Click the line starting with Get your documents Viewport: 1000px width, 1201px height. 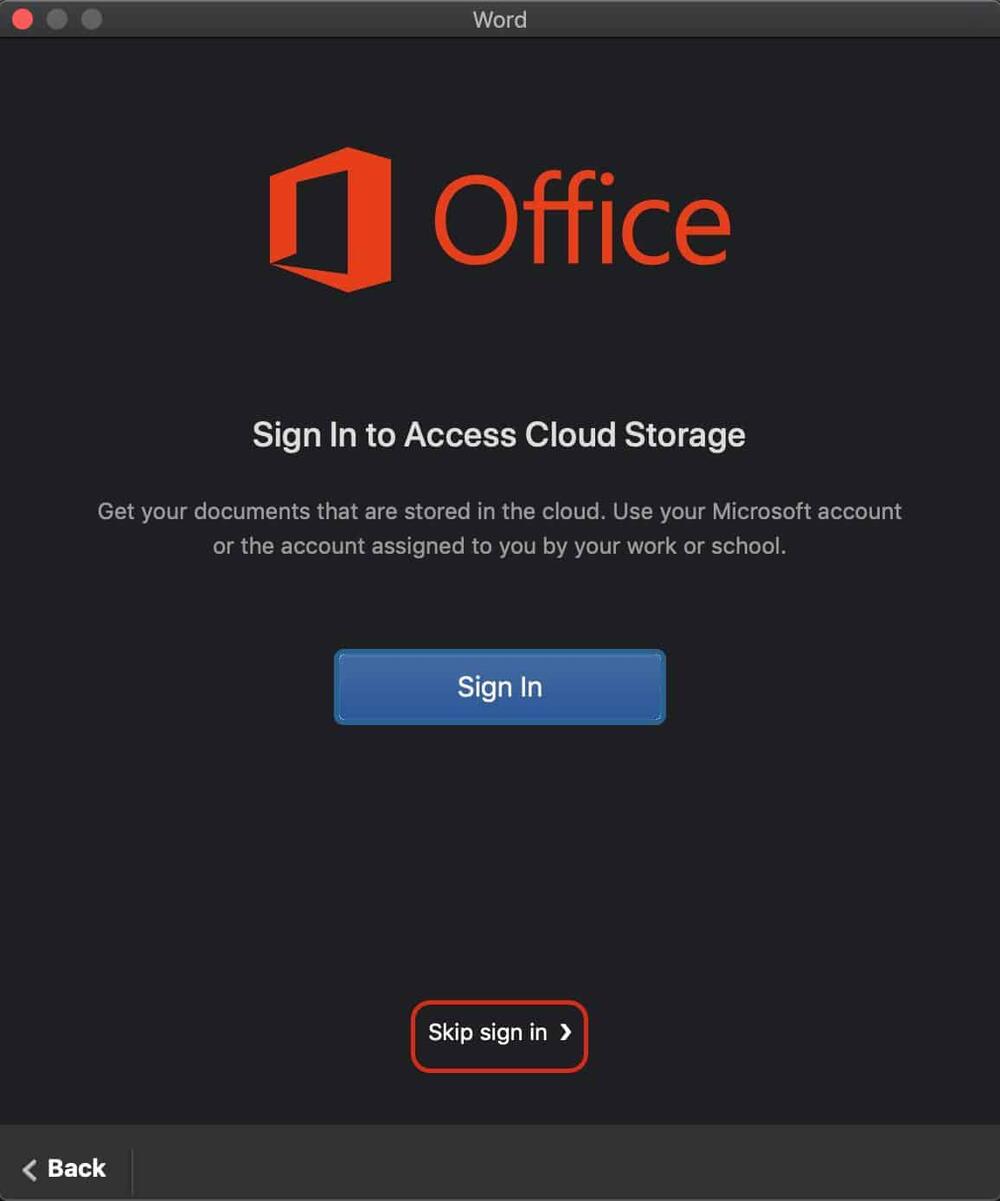click(499, 511)
